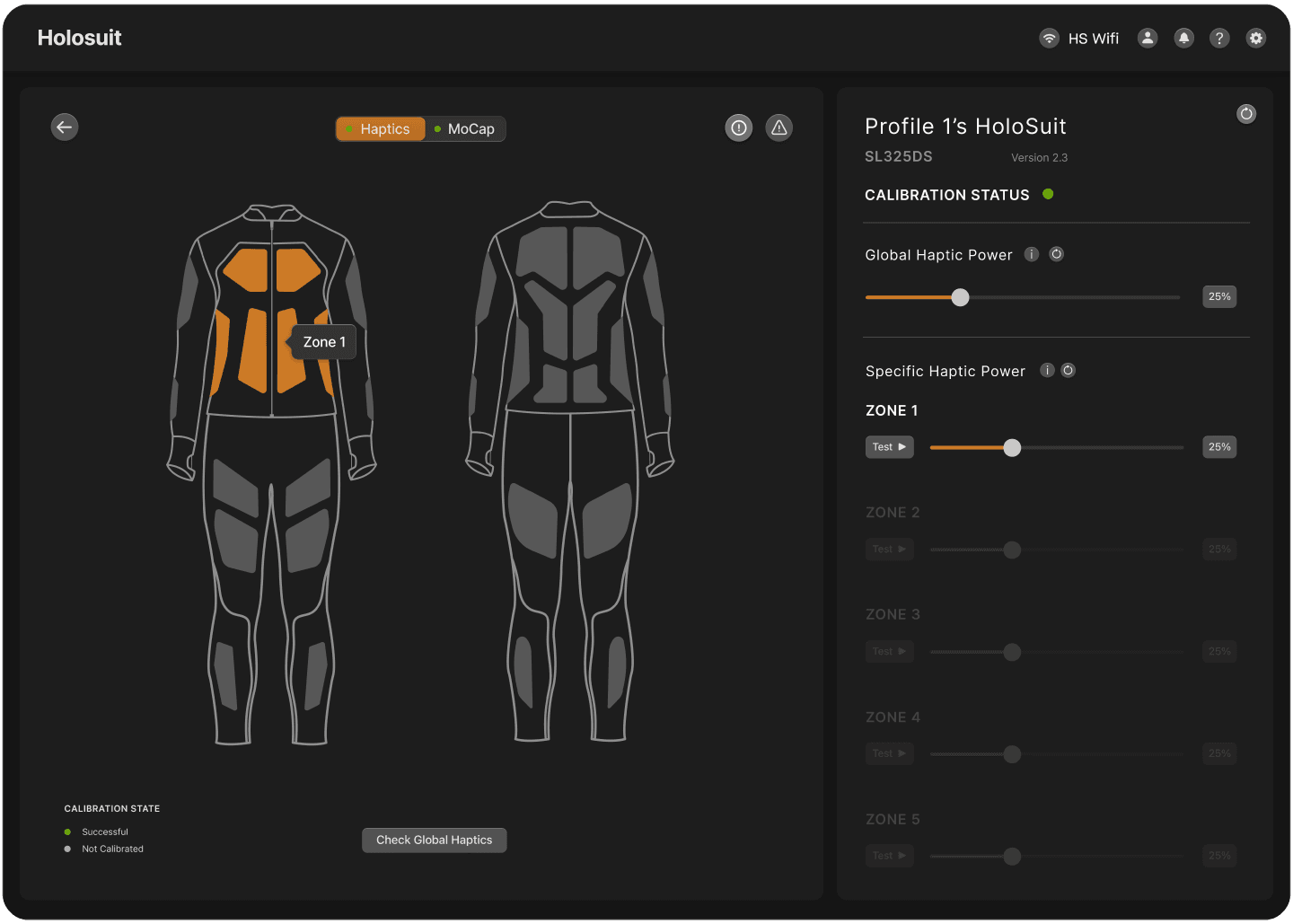
Task: Click the Global Haptic Power slider handle
Action: click(x=961, y=297)
